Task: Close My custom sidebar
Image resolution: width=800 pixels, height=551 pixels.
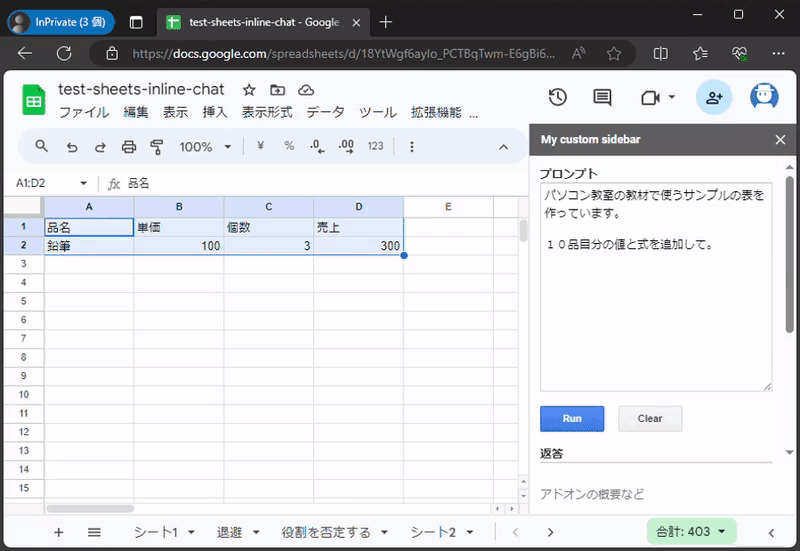Action: click(780, 139)
